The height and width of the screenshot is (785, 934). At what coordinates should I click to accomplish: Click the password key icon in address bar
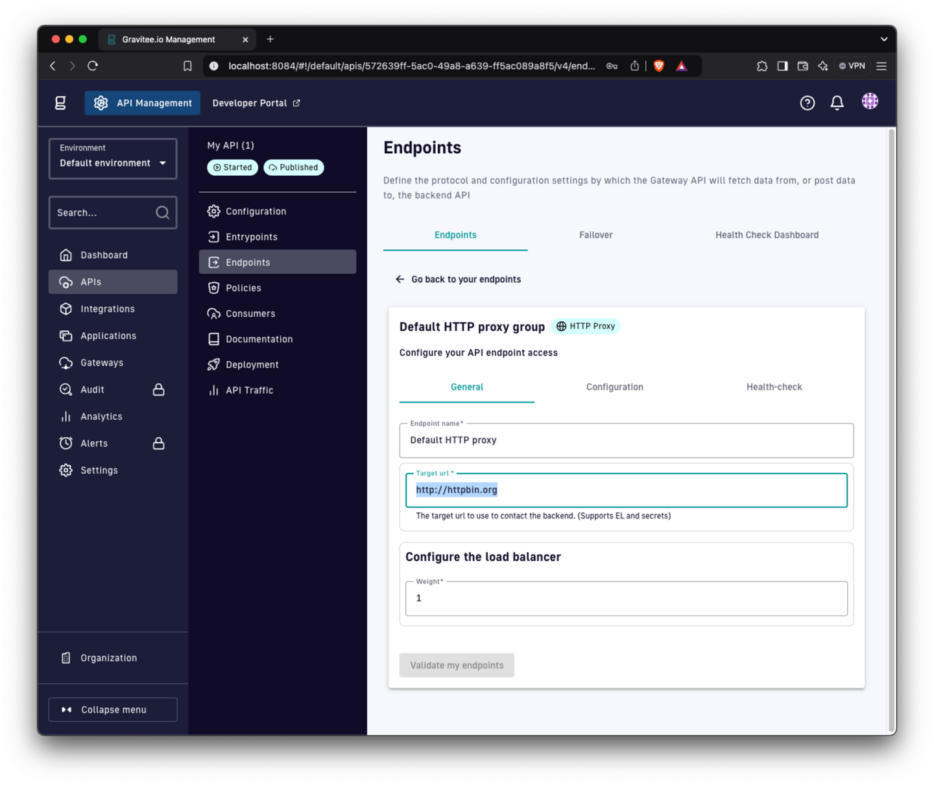(x=612, y=66)
